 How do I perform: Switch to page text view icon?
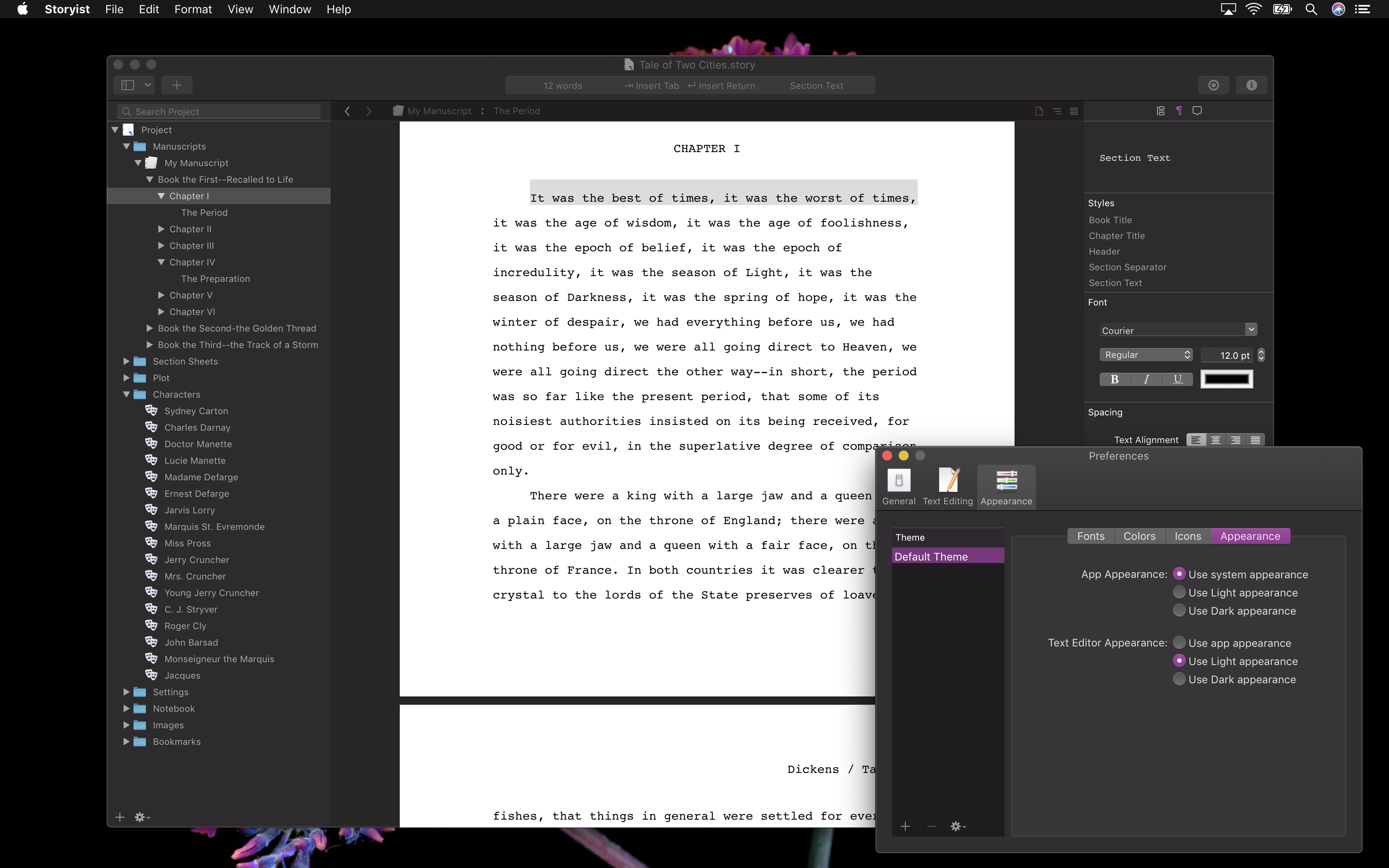tap(1039, 111)
